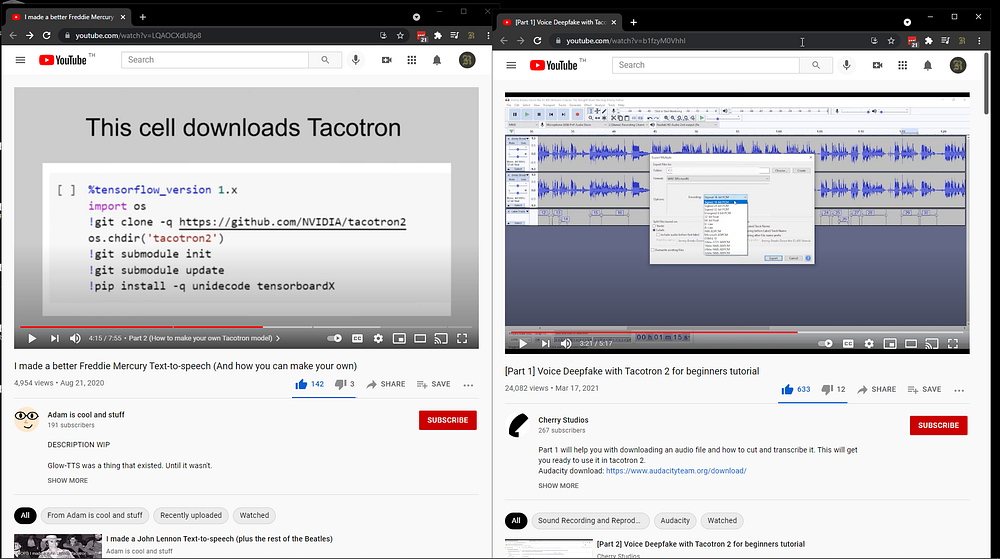Viewport: 1000px width, 559px height.
Task: Enable miniplayer in left video
Action: [399, 338]
